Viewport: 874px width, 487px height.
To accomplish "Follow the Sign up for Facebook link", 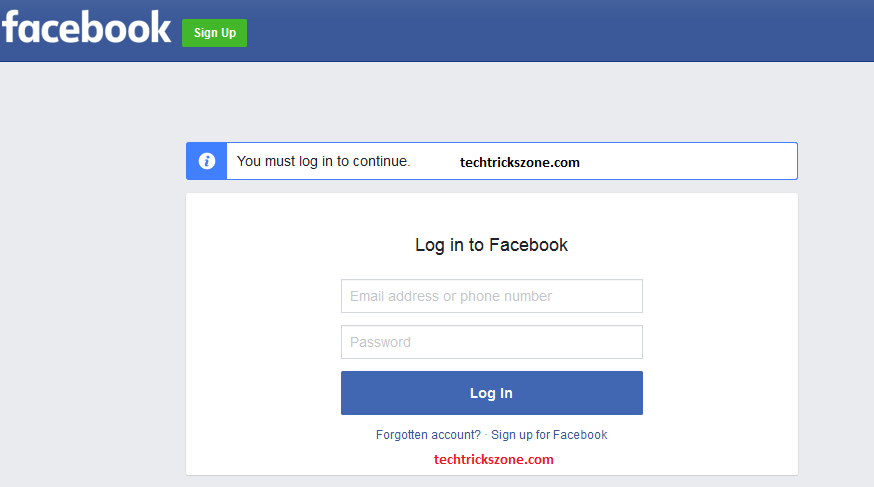I will pyautogui.click(x=549, y=435).
